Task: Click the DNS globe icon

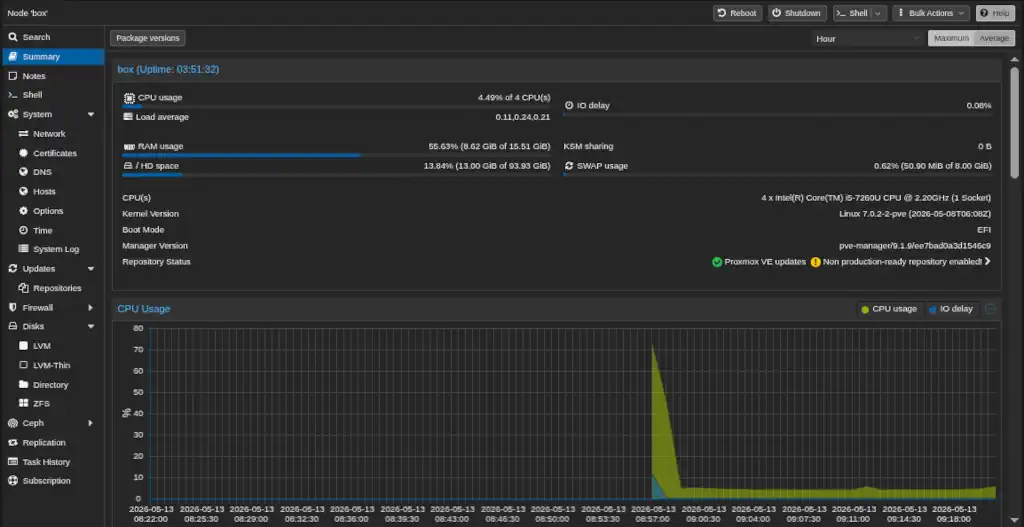Action: 24,172
